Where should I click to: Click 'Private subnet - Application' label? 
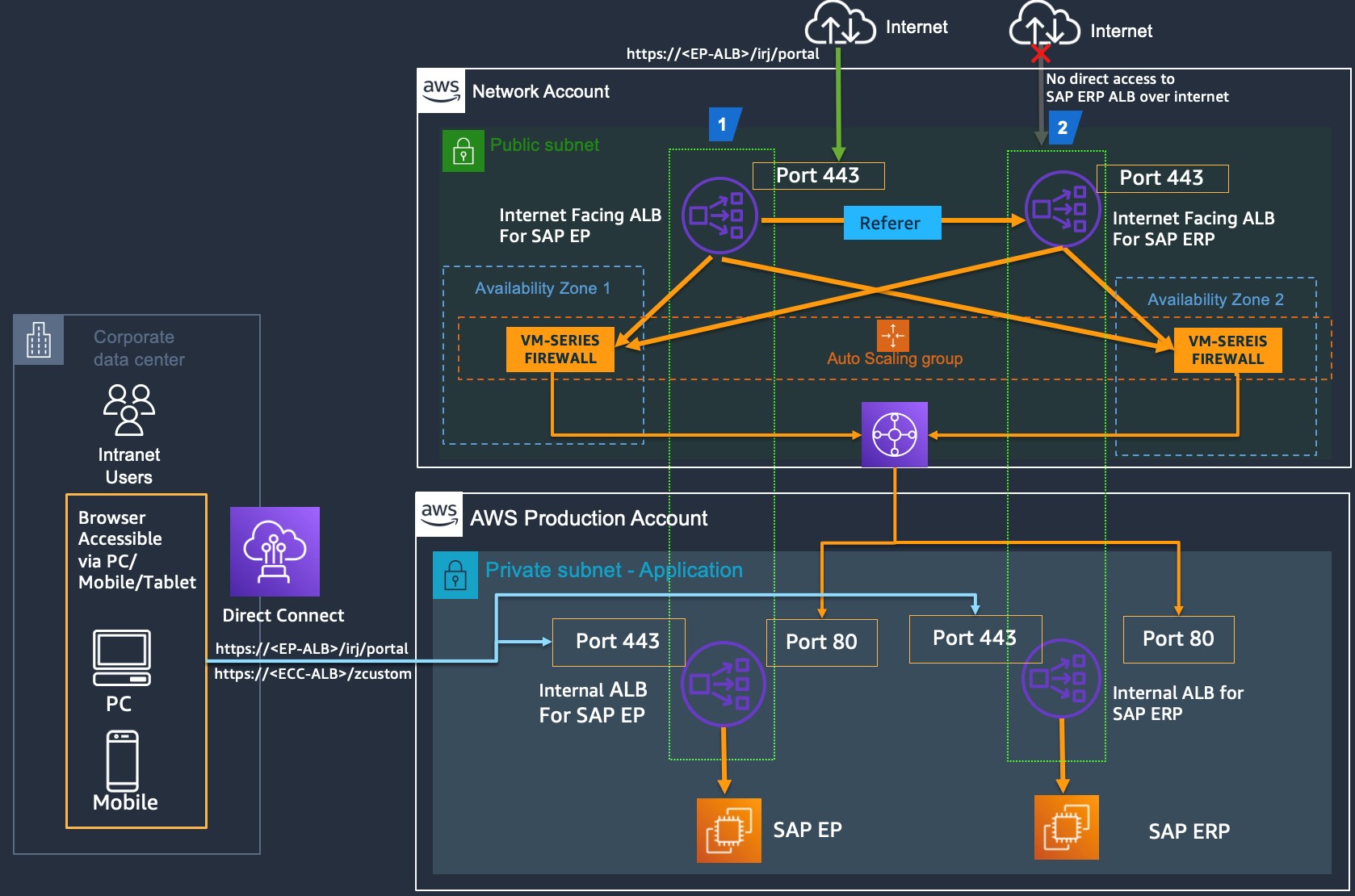[x=614, y=570]
